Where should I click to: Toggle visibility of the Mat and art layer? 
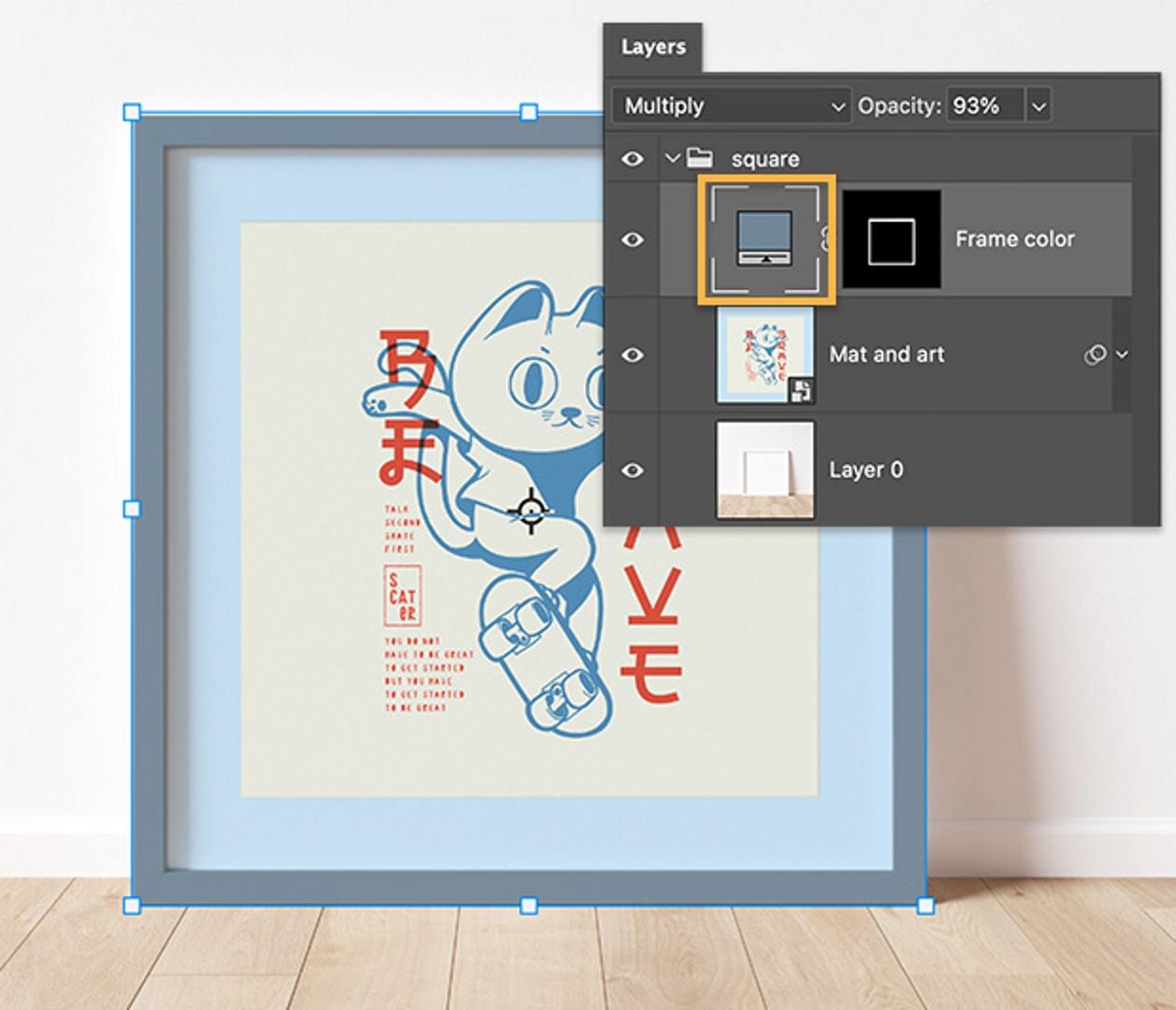pos(635,354)
